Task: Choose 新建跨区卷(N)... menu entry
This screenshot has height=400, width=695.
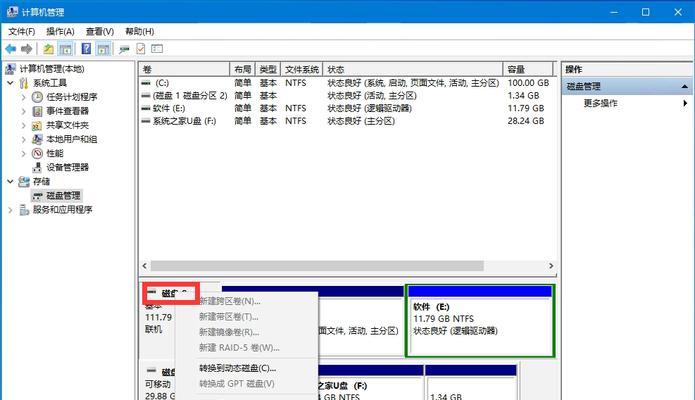Action: [247, 301]
